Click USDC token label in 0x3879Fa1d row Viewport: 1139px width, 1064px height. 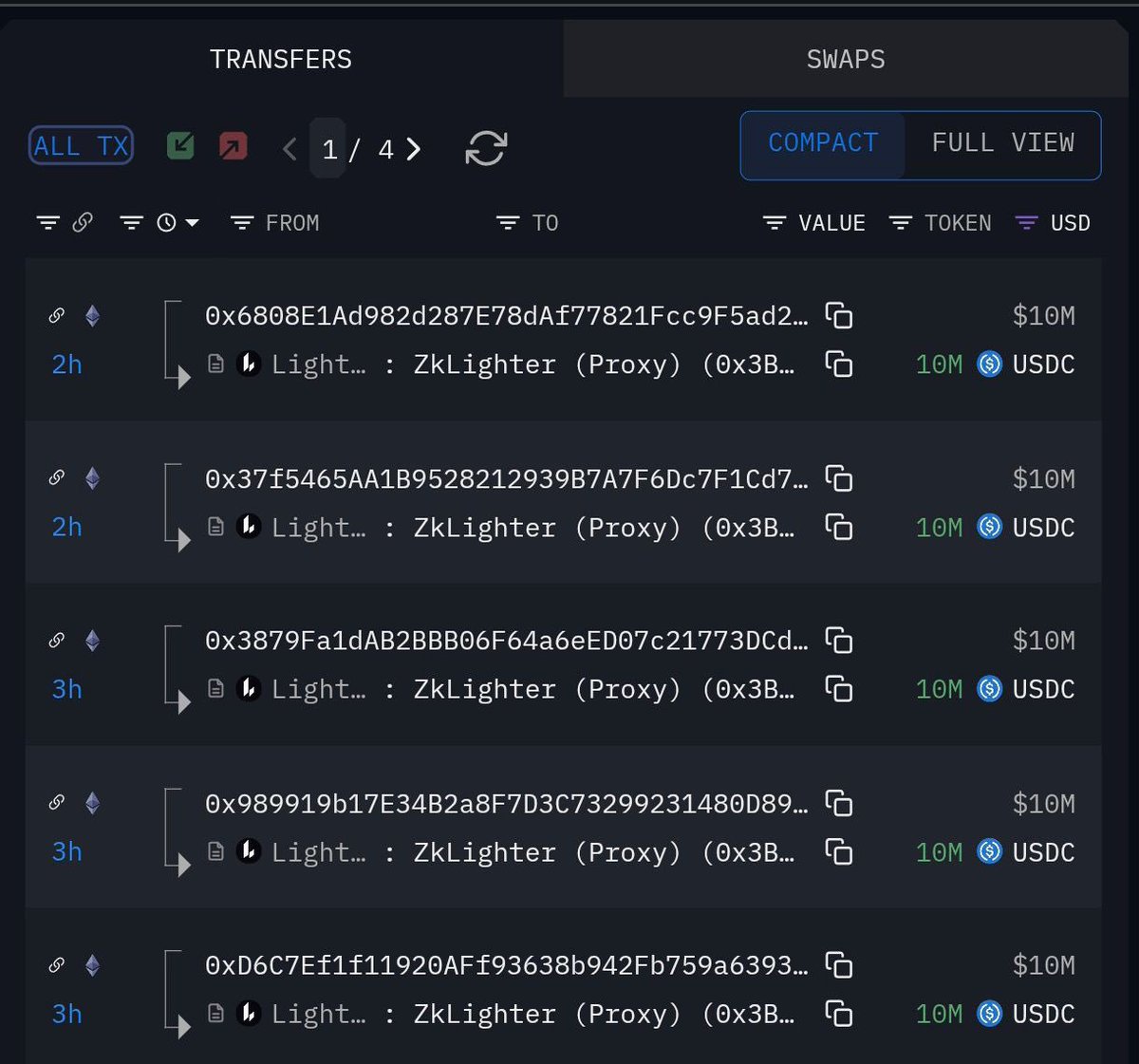1043,690
